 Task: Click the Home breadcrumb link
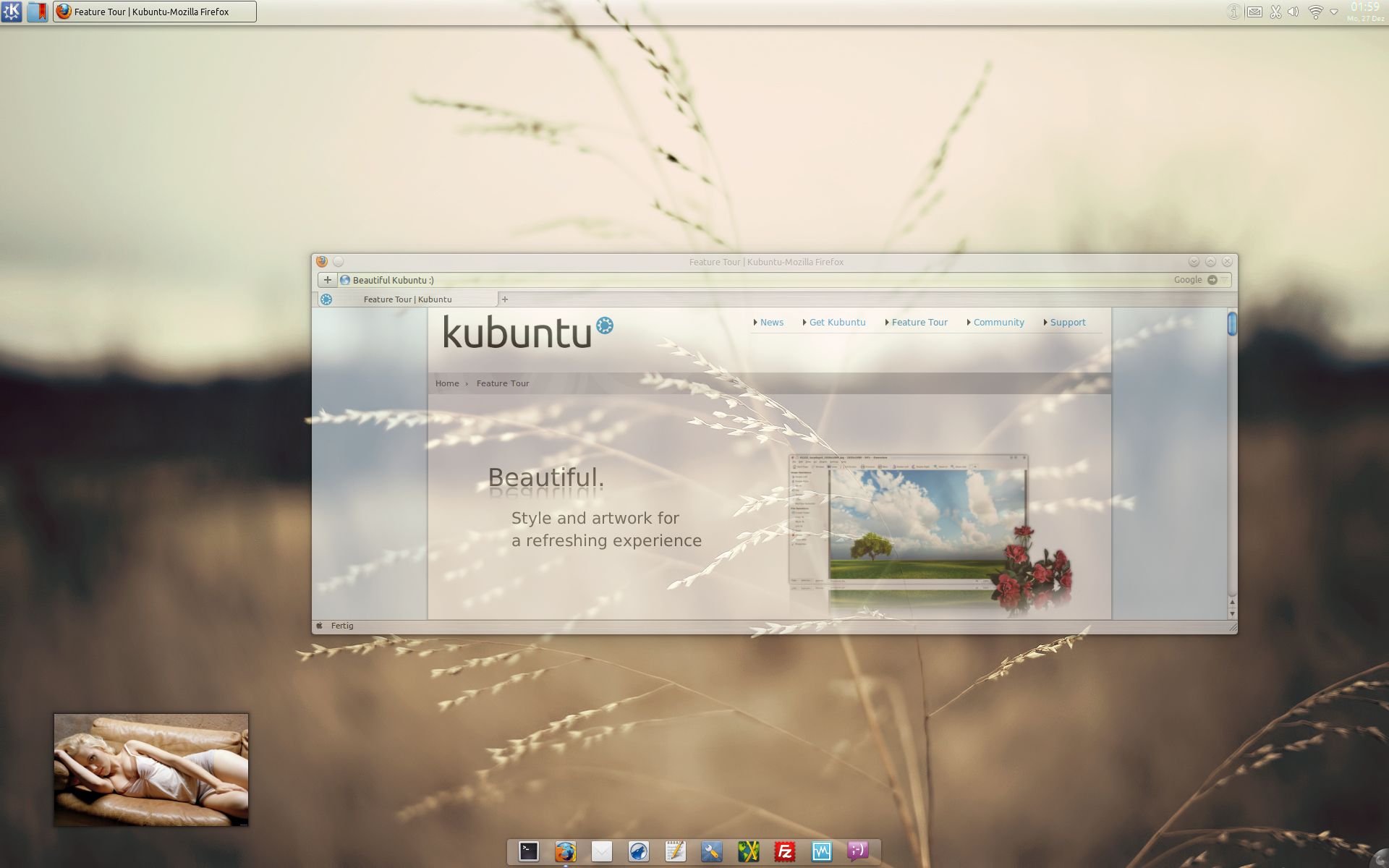point(447,383)
